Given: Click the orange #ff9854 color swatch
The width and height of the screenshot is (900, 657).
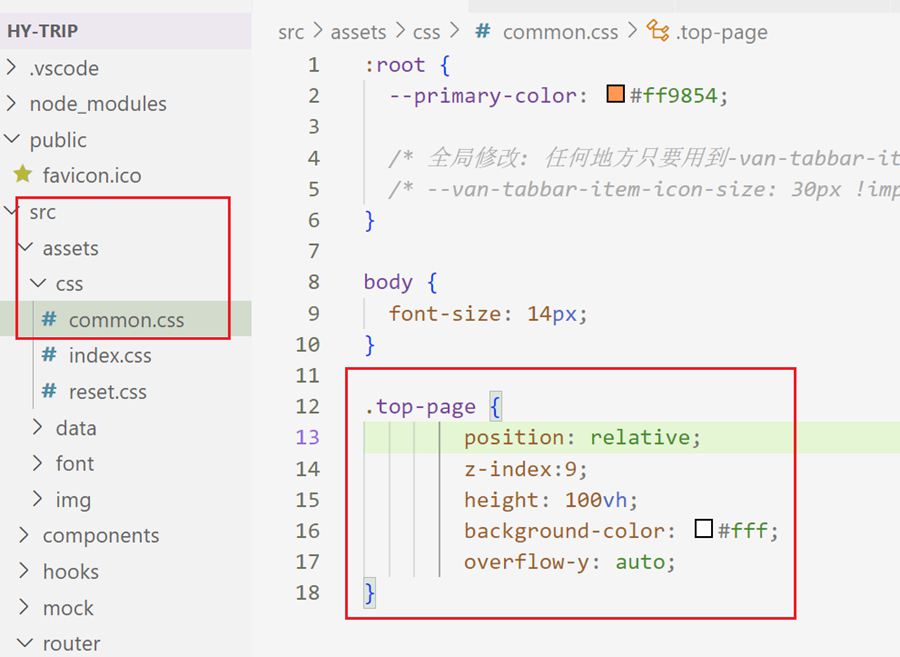Looking at the screenshot, I should click(x=616, y=96).
